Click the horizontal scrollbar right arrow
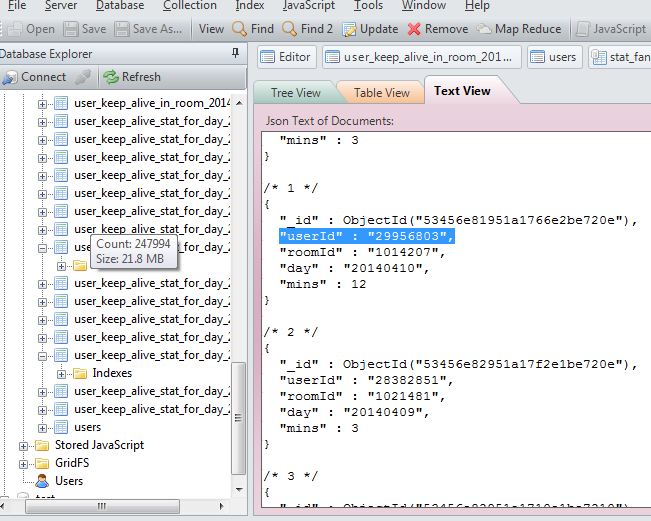The height and width of the screenshot is (521, 651). (x=221, y=506)
